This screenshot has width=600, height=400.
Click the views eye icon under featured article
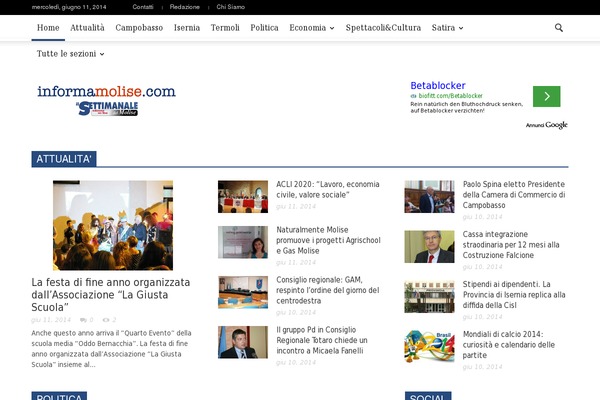pos(106,320)
